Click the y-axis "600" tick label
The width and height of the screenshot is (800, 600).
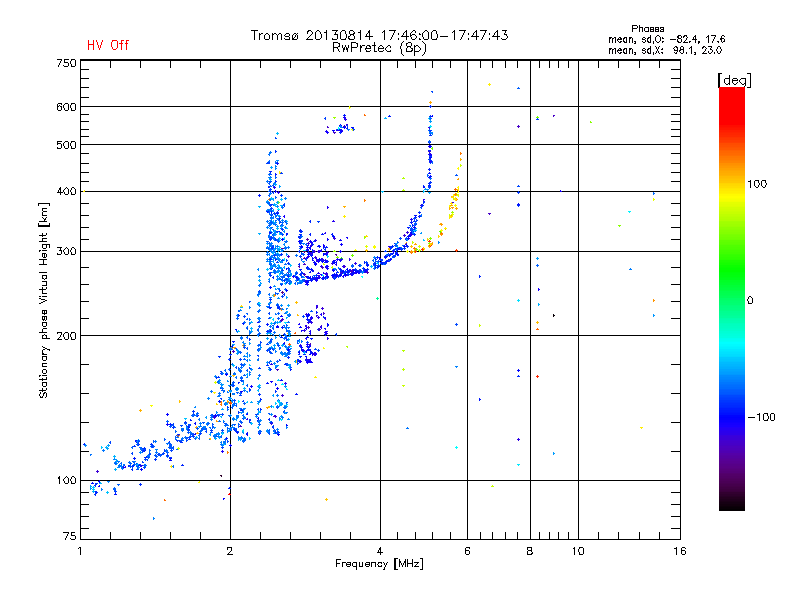pos(66,107)
